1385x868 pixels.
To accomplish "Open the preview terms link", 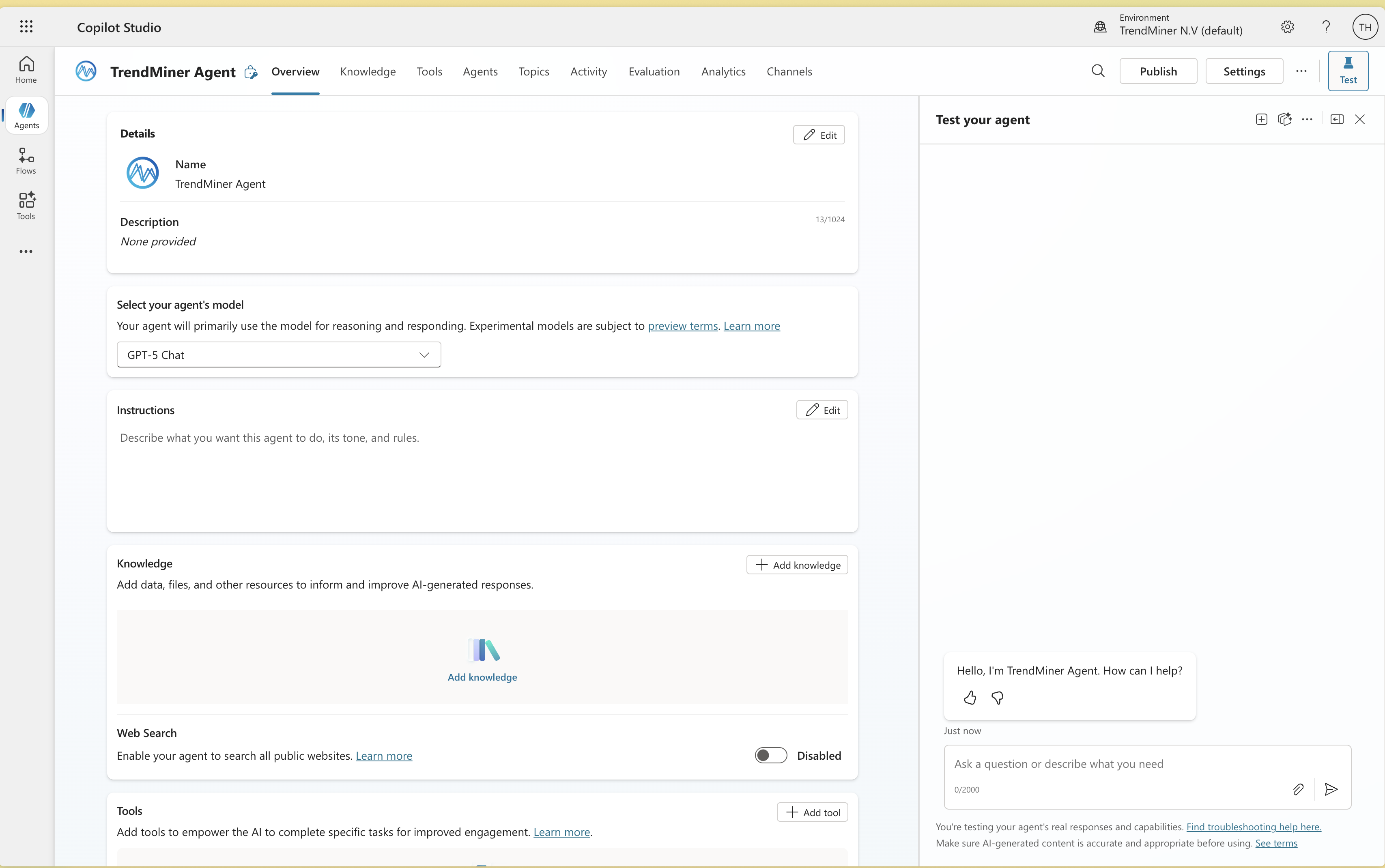I will tap(683, 325).
